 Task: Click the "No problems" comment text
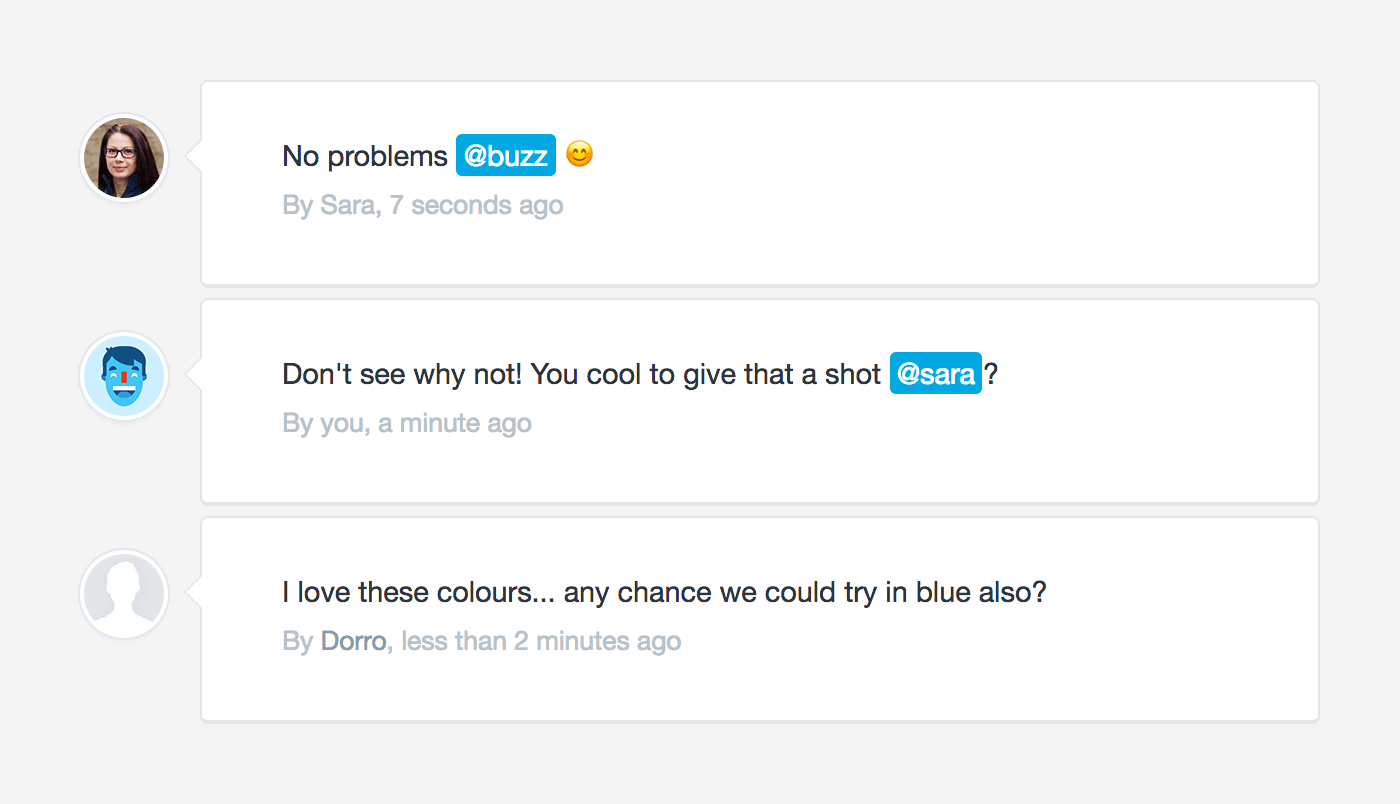[x=365, y=156]
